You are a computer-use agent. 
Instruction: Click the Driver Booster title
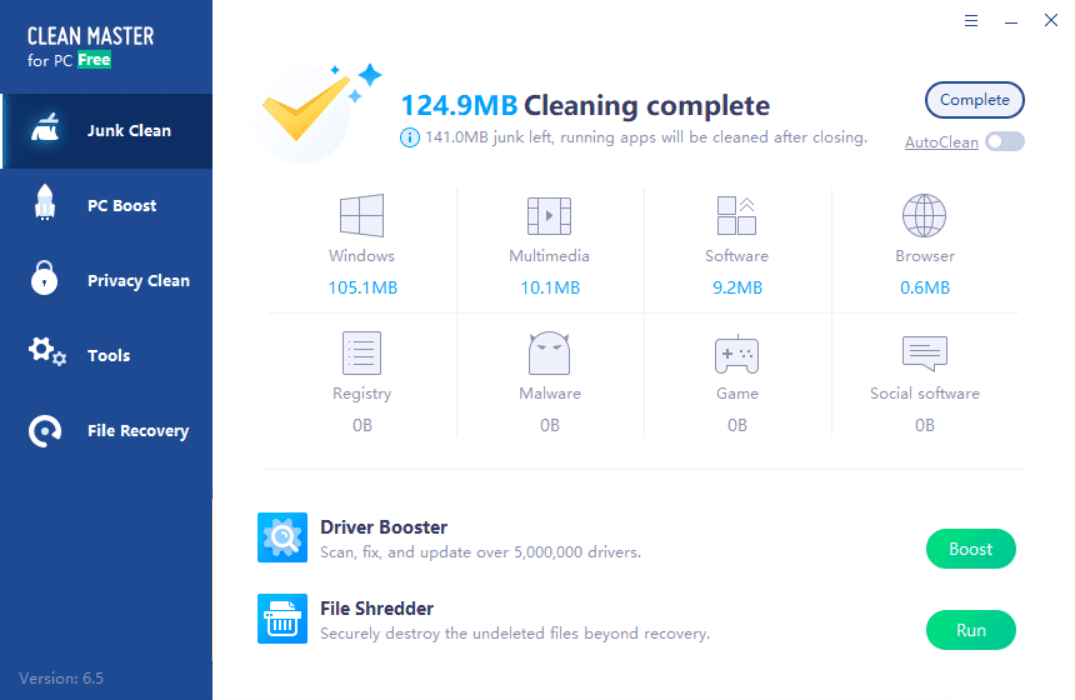(383, 527)
